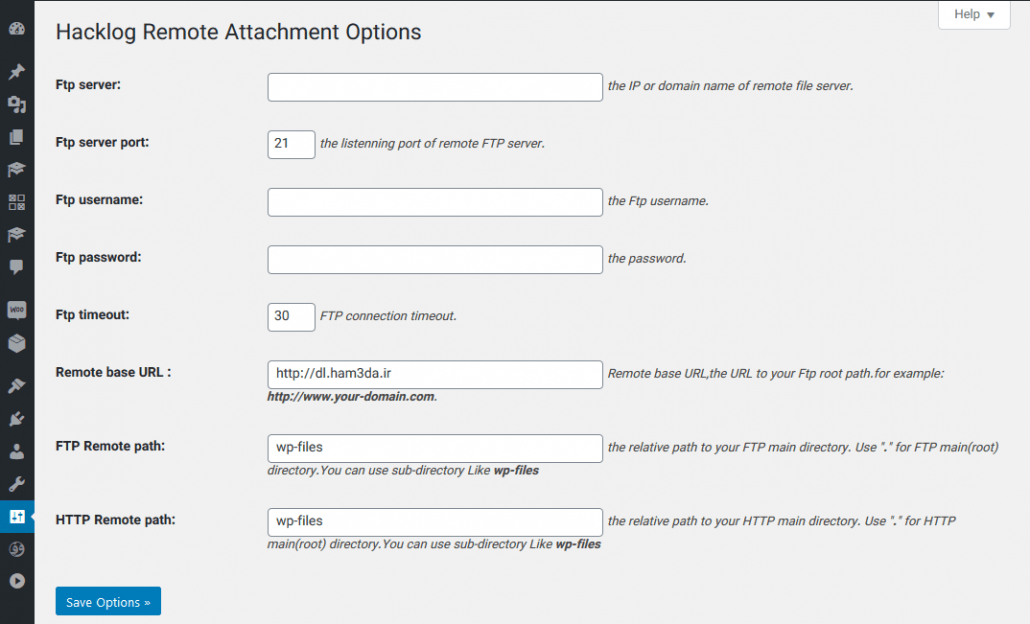Open the Dashboard from the sidebar
The height and width of the screenshot is (624, 1030).
17,29
